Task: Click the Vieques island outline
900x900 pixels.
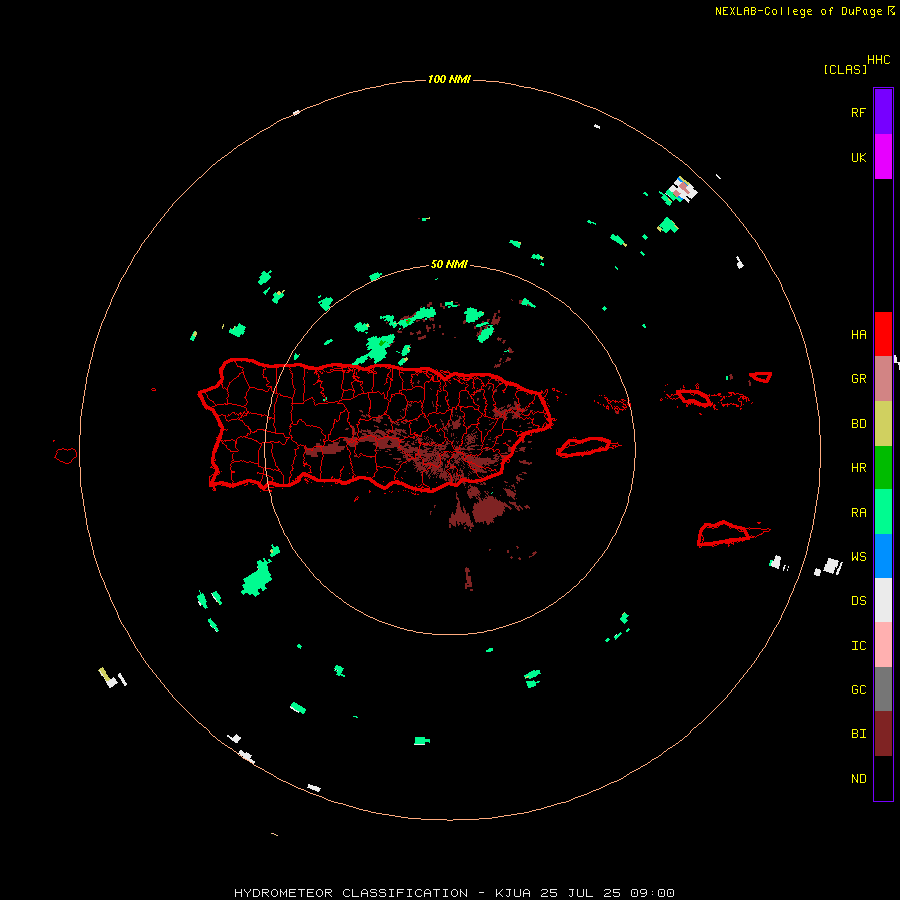Action: 585,447
